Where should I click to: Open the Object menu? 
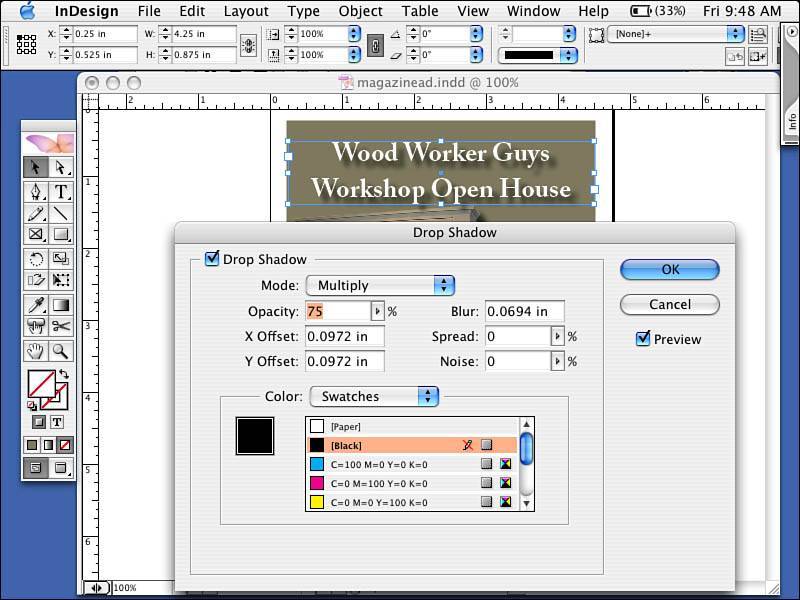click(360, 11)
